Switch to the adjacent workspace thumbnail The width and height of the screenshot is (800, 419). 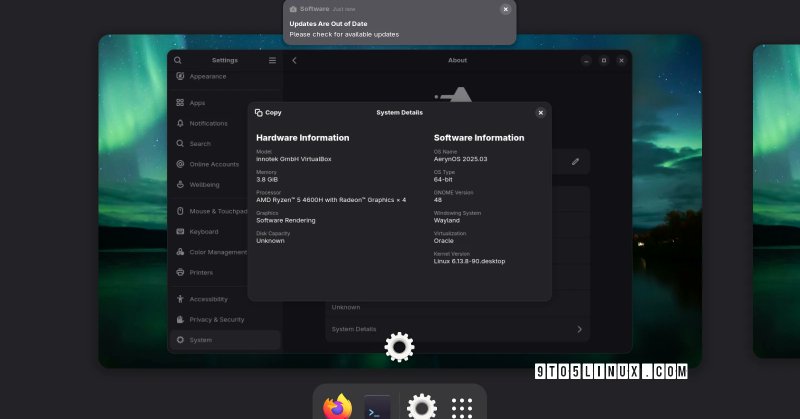tap(776, 202)
